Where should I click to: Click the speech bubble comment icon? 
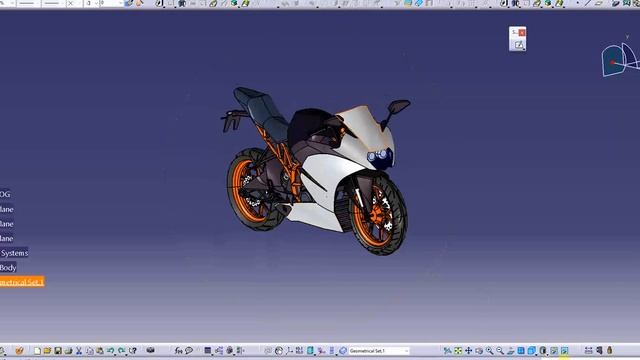tap(189, 351)
